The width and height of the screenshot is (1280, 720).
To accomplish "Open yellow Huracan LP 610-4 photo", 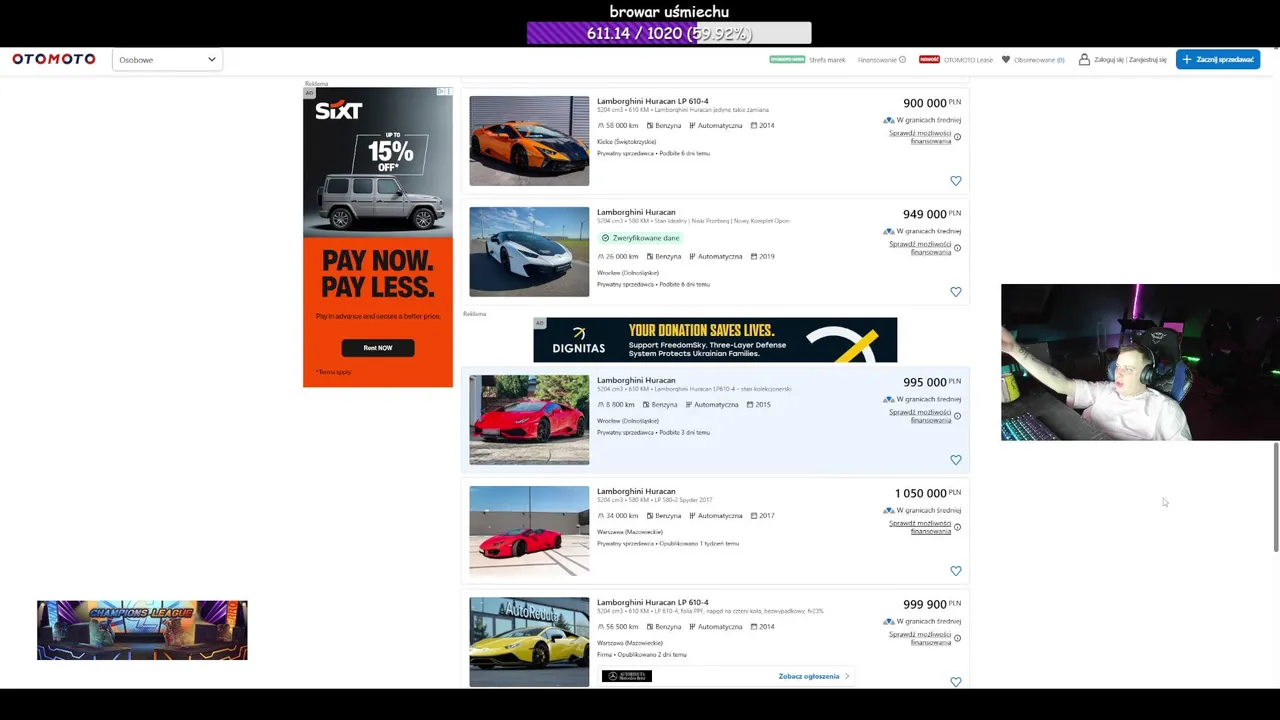I will point(529,642).
